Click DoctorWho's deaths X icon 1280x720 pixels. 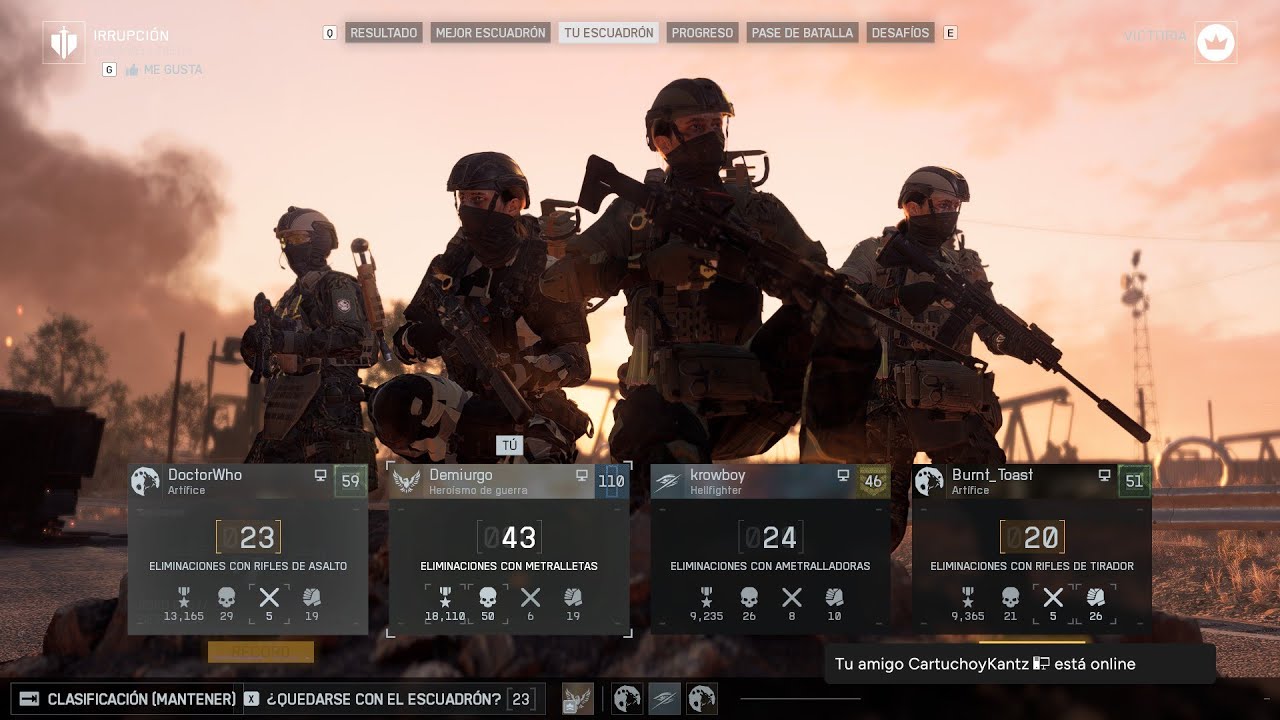pyautogui.click(x=269, y=598)
